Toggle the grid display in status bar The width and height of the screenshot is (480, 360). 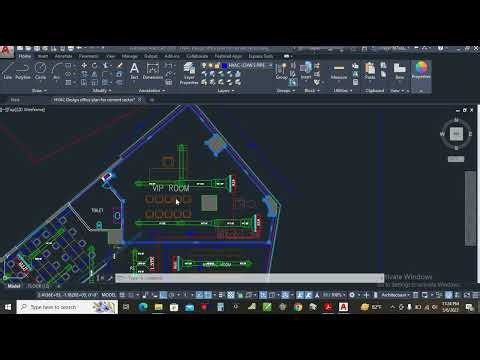tap(122, 295)
